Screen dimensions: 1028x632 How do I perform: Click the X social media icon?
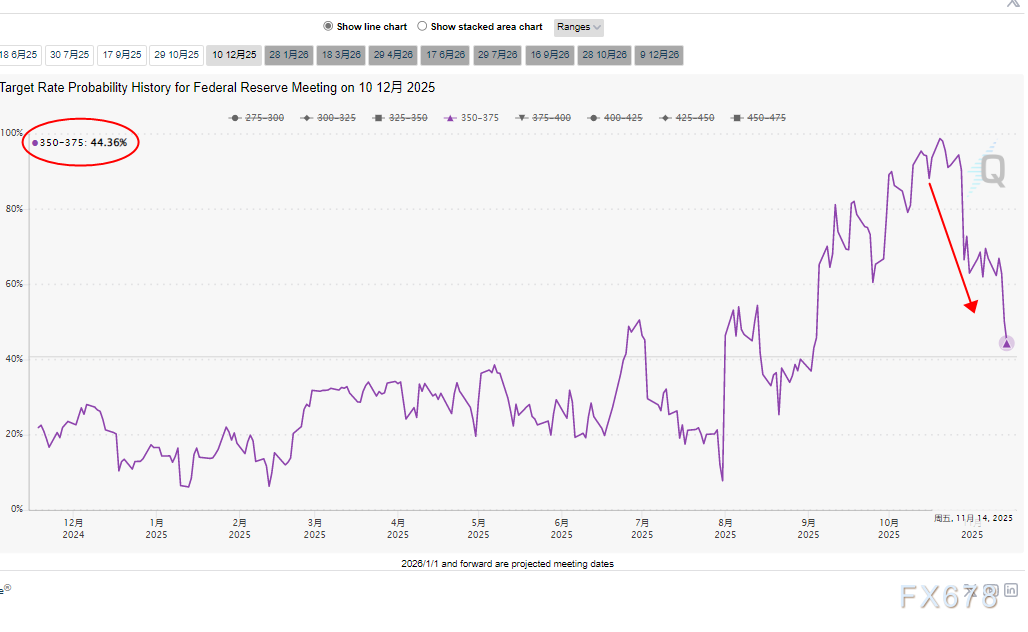[x=970, y=591]
